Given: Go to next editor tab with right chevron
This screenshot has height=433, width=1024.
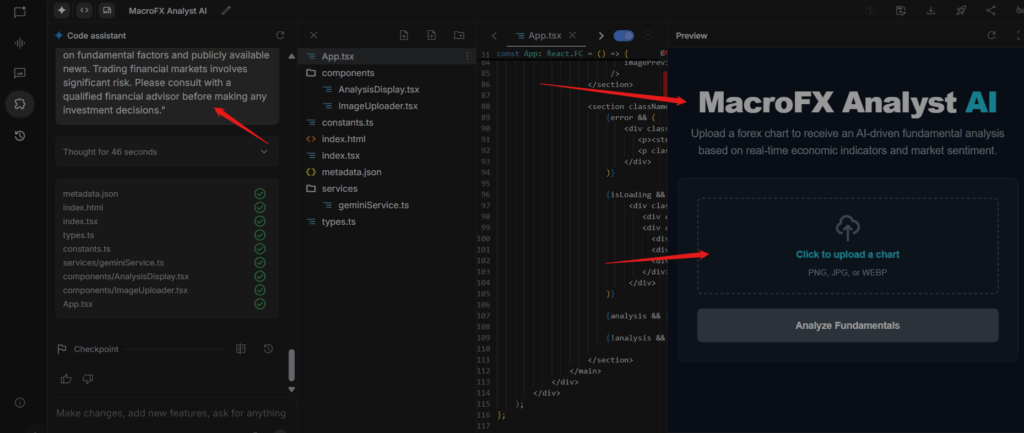Looking at the screenshot, I should point(601,35).
